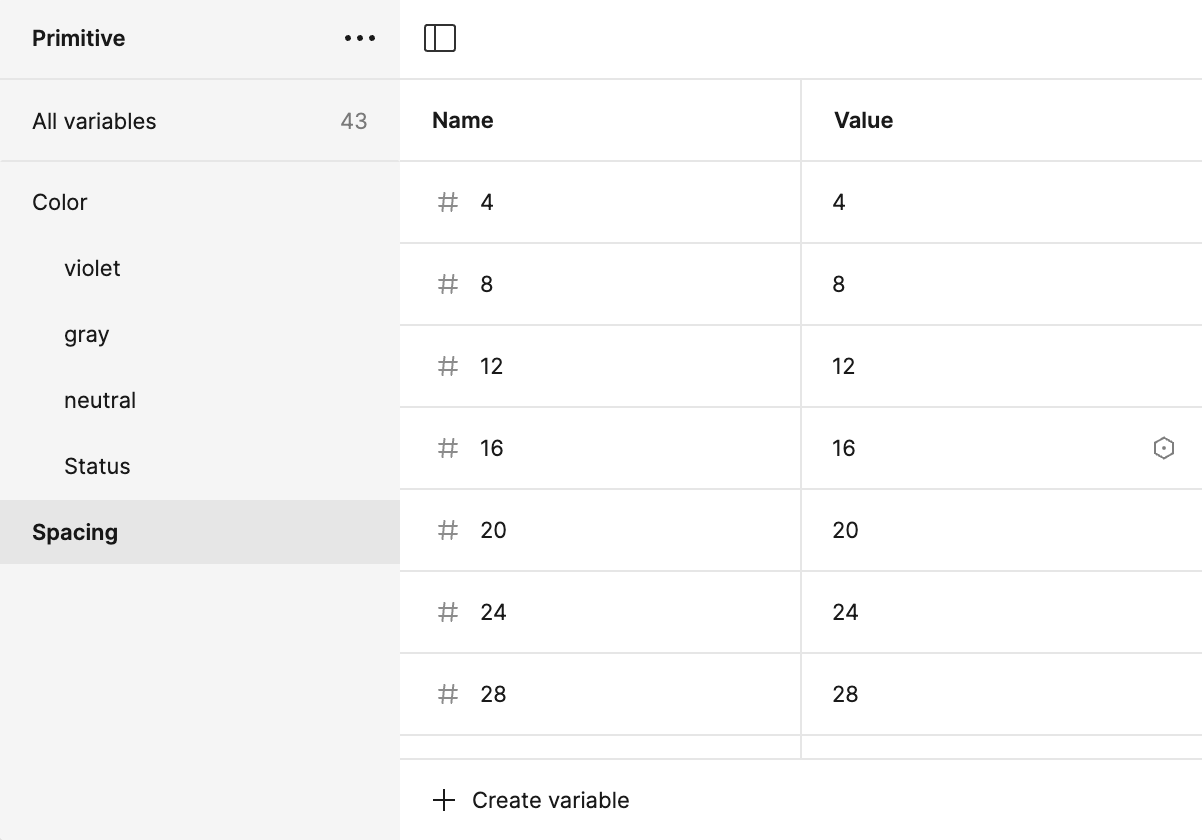Edit the value field of variable 24
The width and height of the screenshot is (1202, 840).
click(x=845, y=612)
